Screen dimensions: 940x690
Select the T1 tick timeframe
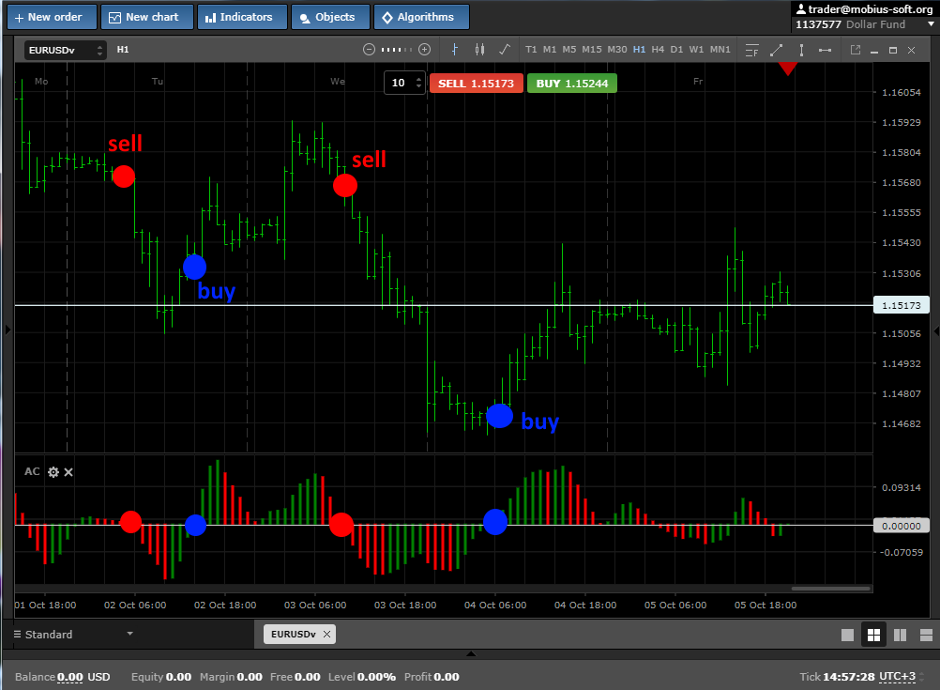pos(531,50)
